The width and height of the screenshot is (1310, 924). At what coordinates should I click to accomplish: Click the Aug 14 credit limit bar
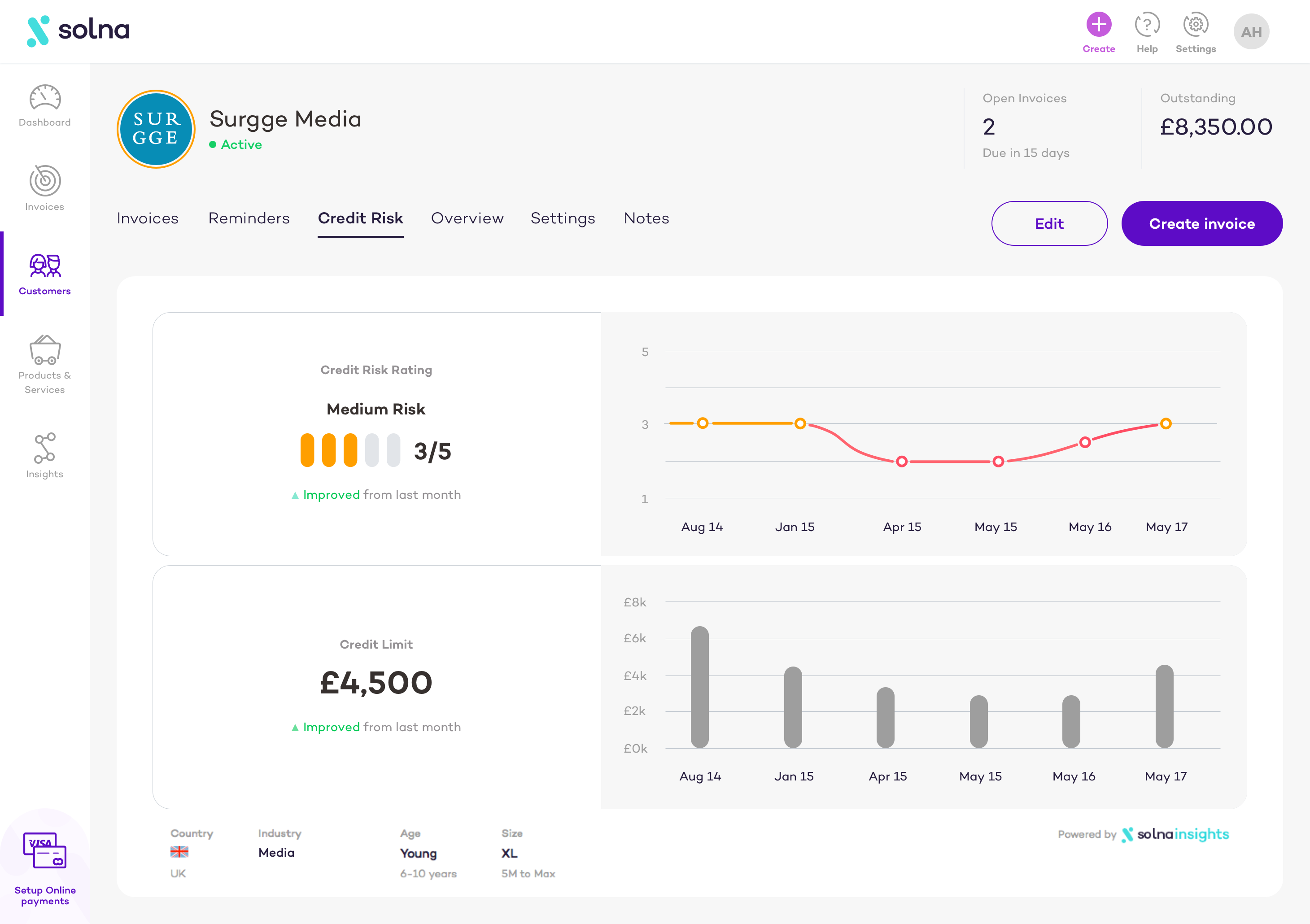[x=699, y=687]
